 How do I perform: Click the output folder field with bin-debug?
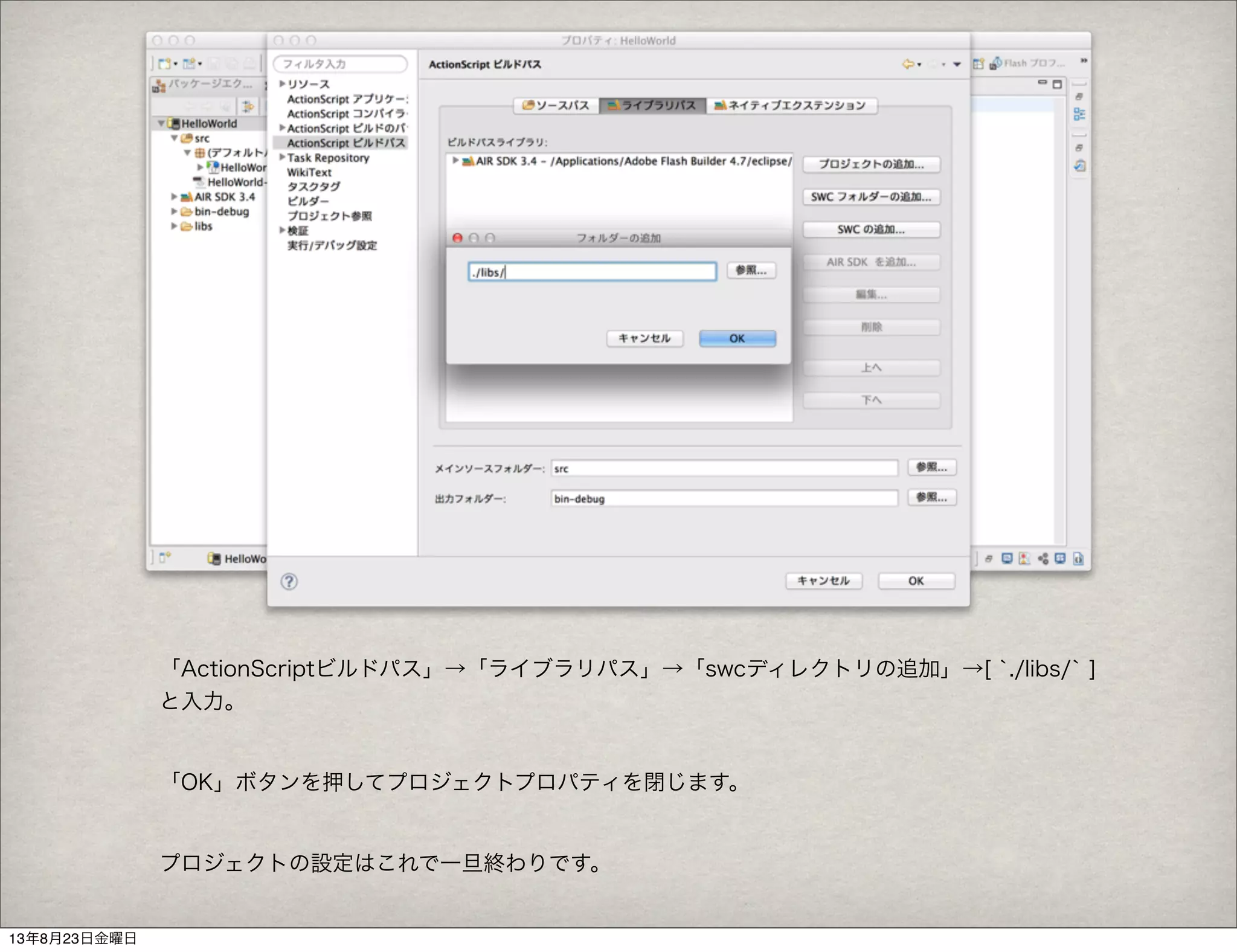coord(724,498)
